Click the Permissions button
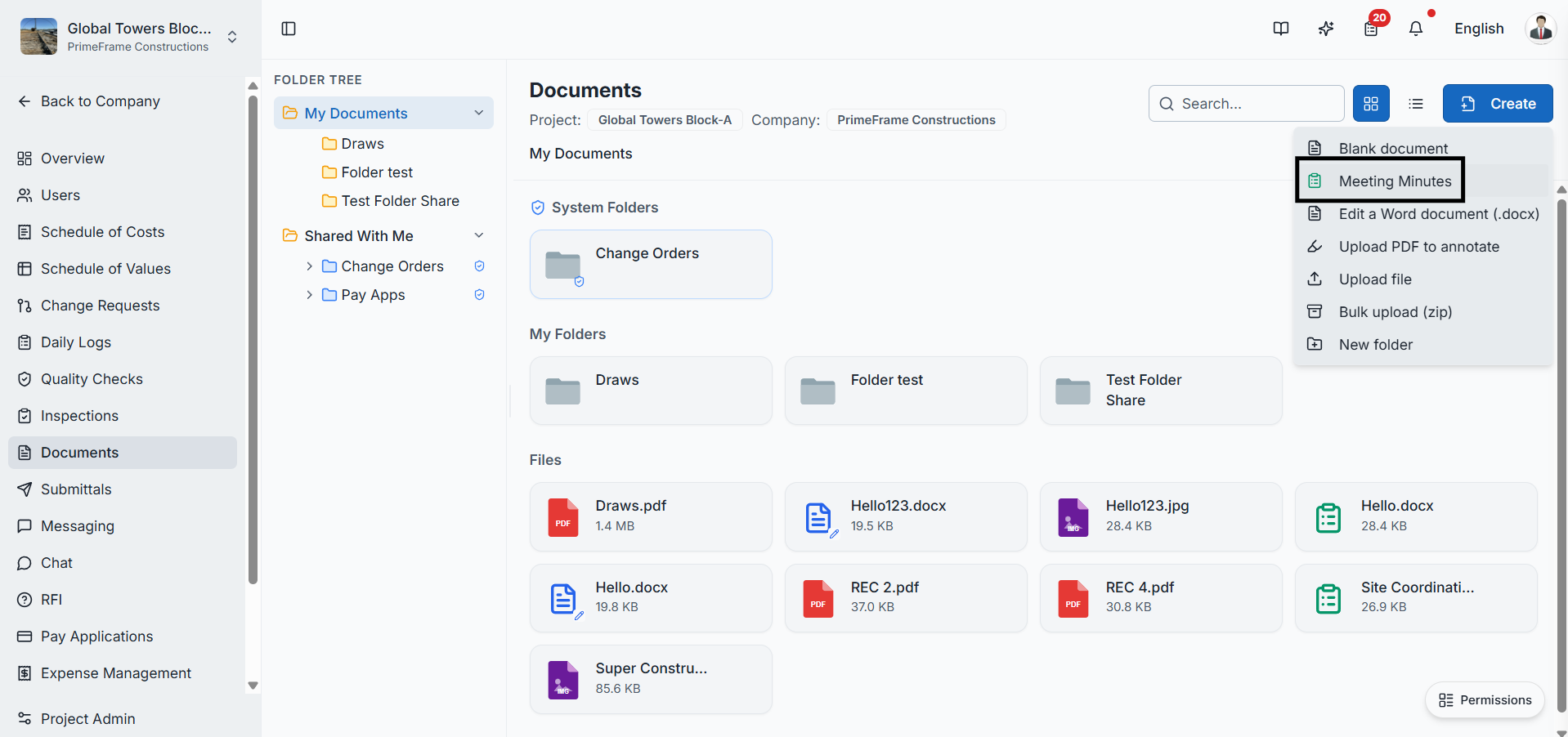Screen dimensions: 1568x737 tap(1485, 700)
